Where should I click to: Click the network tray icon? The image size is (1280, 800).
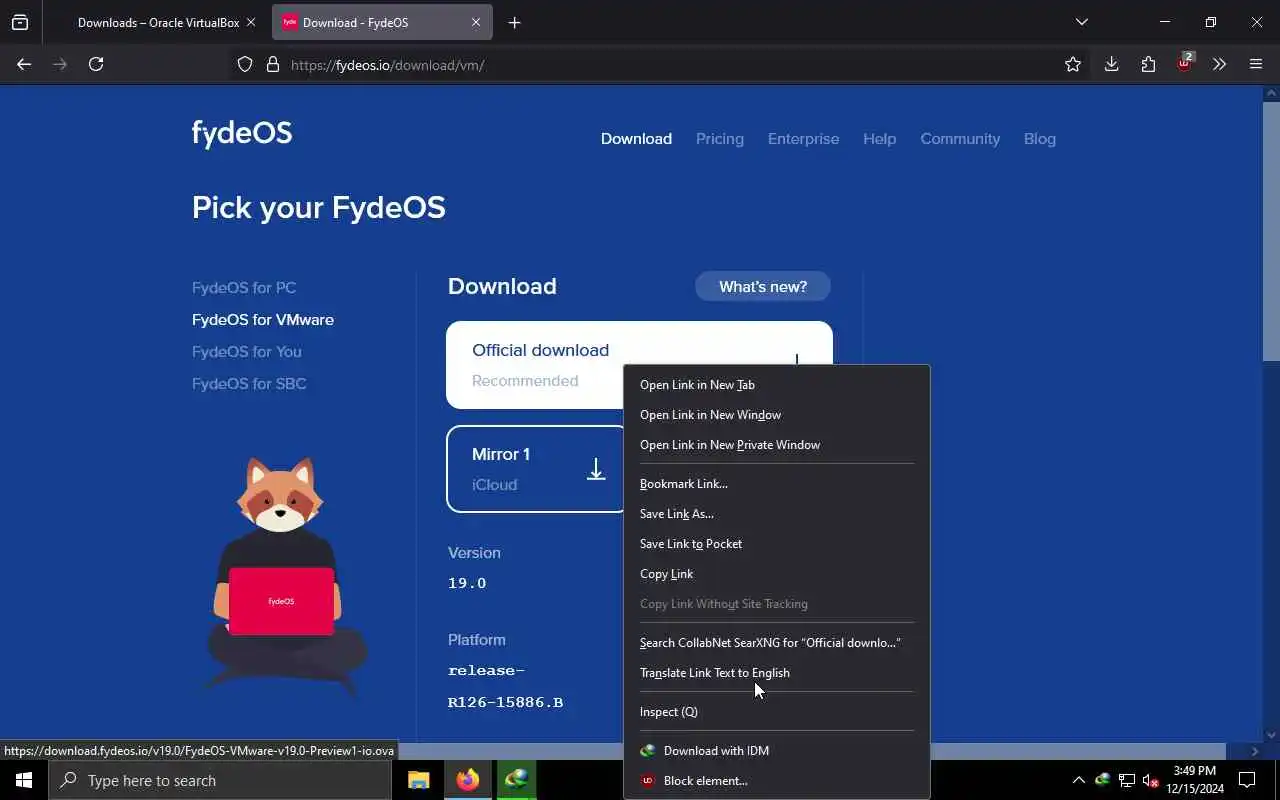(x=1127, y=780)
